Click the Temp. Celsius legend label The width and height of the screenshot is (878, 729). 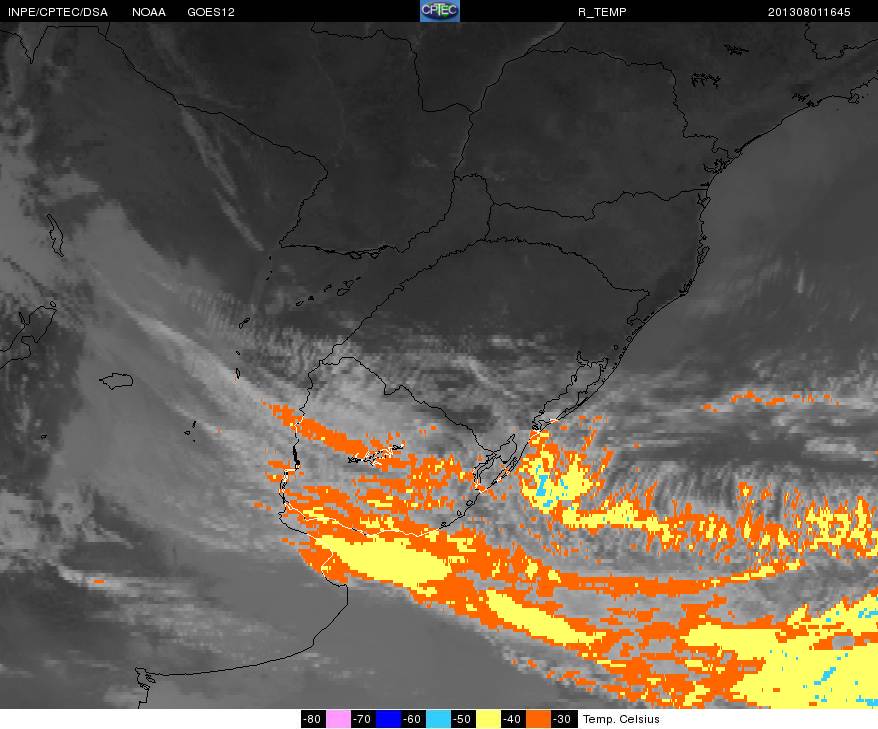click(x=621, y=719)
